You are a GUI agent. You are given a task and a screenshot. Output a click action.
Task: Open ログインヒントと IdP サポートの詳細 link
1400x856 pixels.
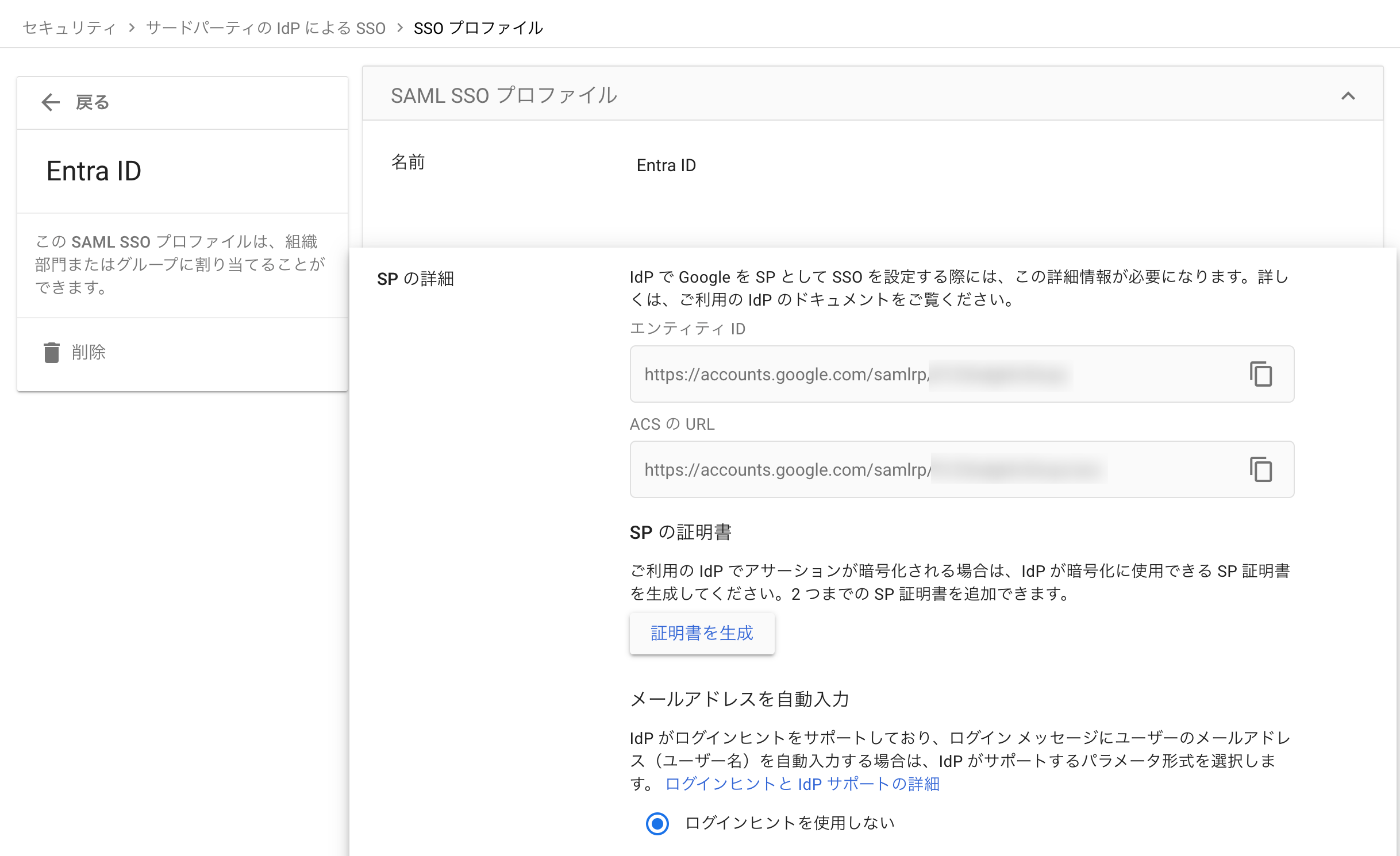click(802, 784)
